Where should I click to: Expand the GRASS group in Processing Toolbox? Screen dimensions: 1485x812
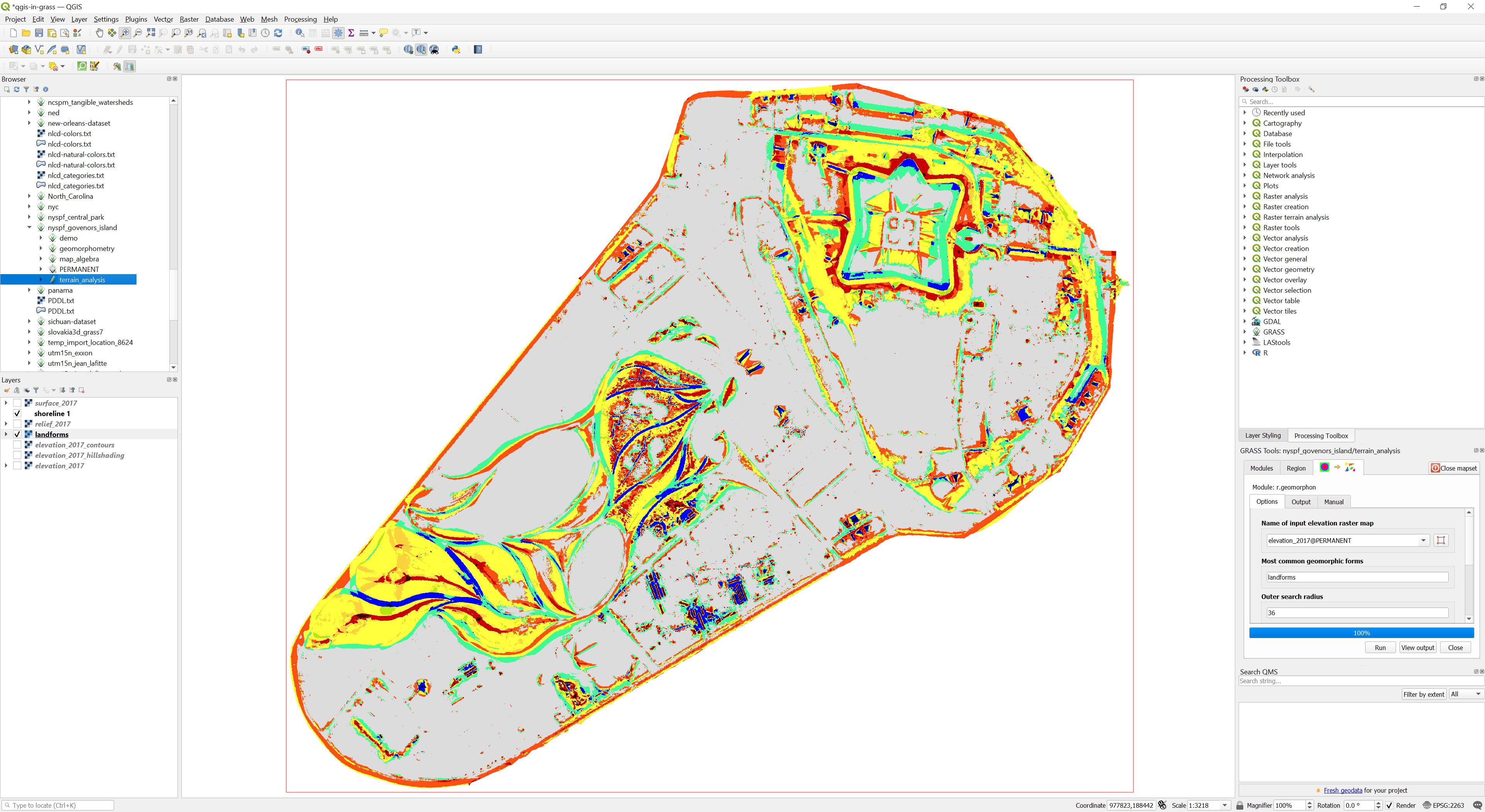pyautogui.click(x=1245, y=332)
